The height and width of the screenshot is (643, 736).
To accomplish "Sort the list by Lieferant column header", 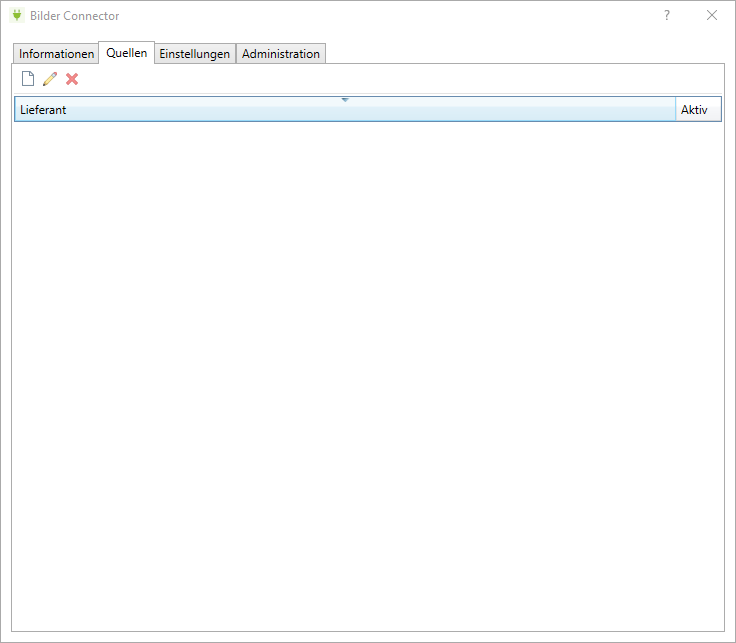I will 300,110.
